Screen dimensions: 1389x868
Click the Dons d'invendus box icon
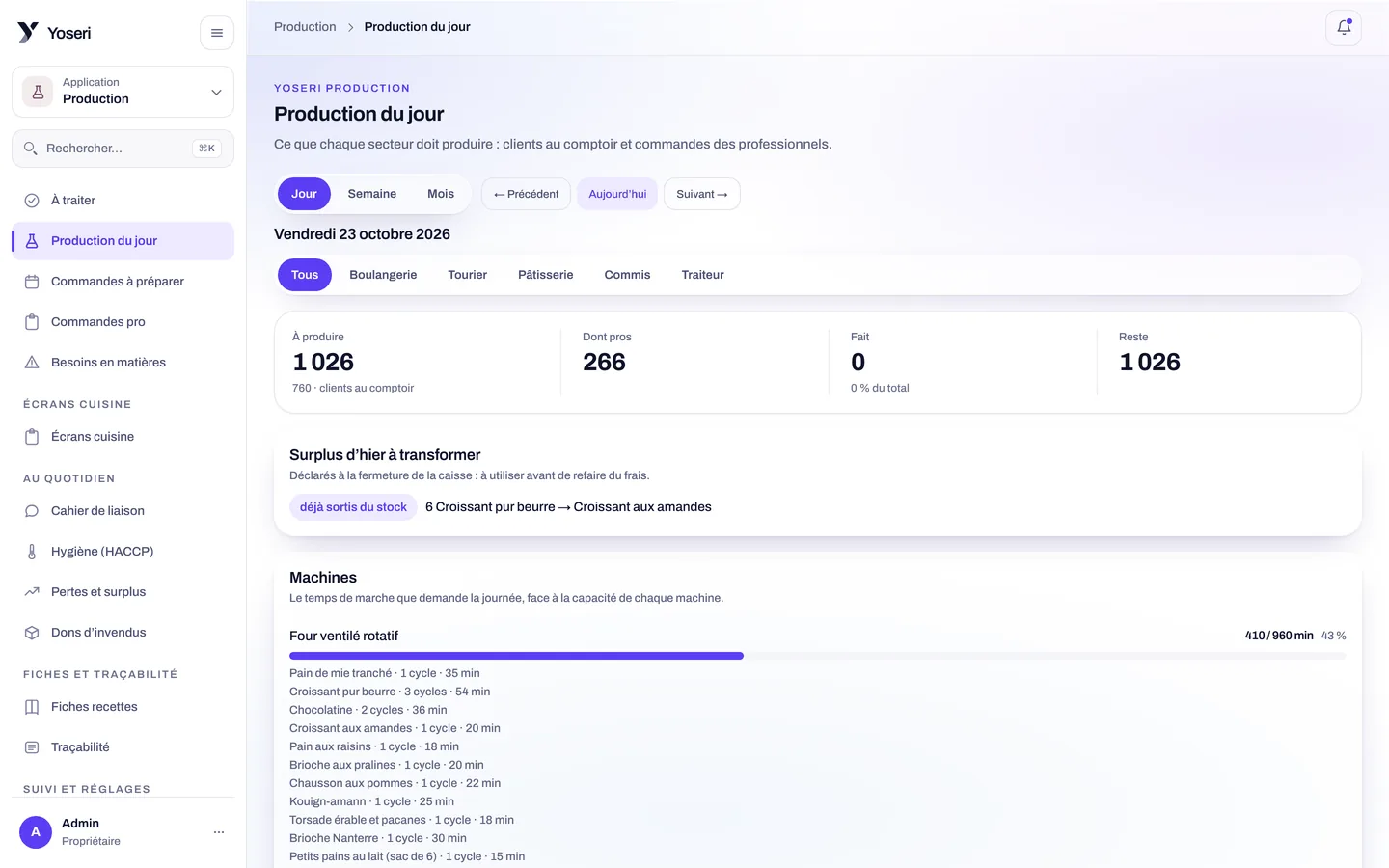click(x=32, y=633)
